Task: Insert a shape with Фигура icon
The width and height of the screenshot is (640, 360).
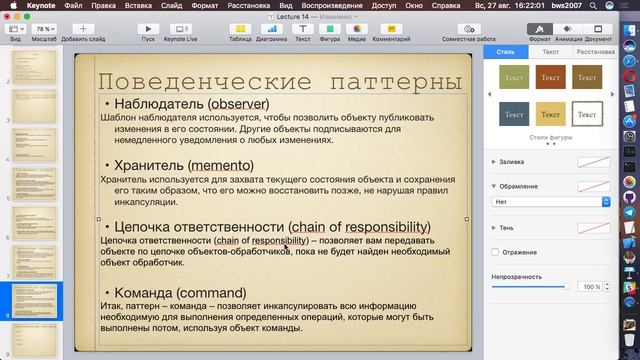Action: pyautogui.click(x=330, y=29)
